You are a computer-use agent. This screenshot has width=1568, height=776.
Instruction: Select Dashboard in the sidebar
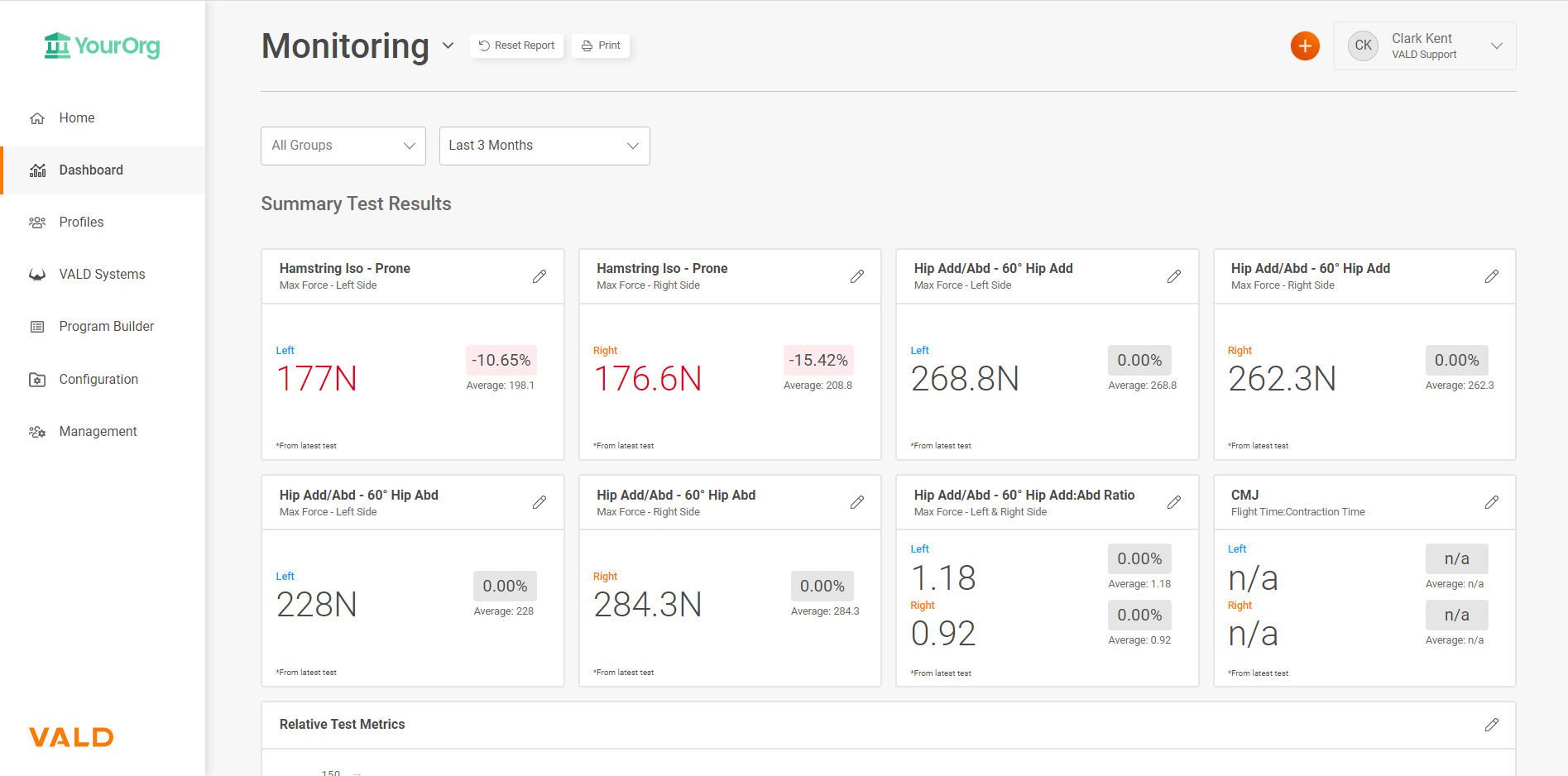103,170
